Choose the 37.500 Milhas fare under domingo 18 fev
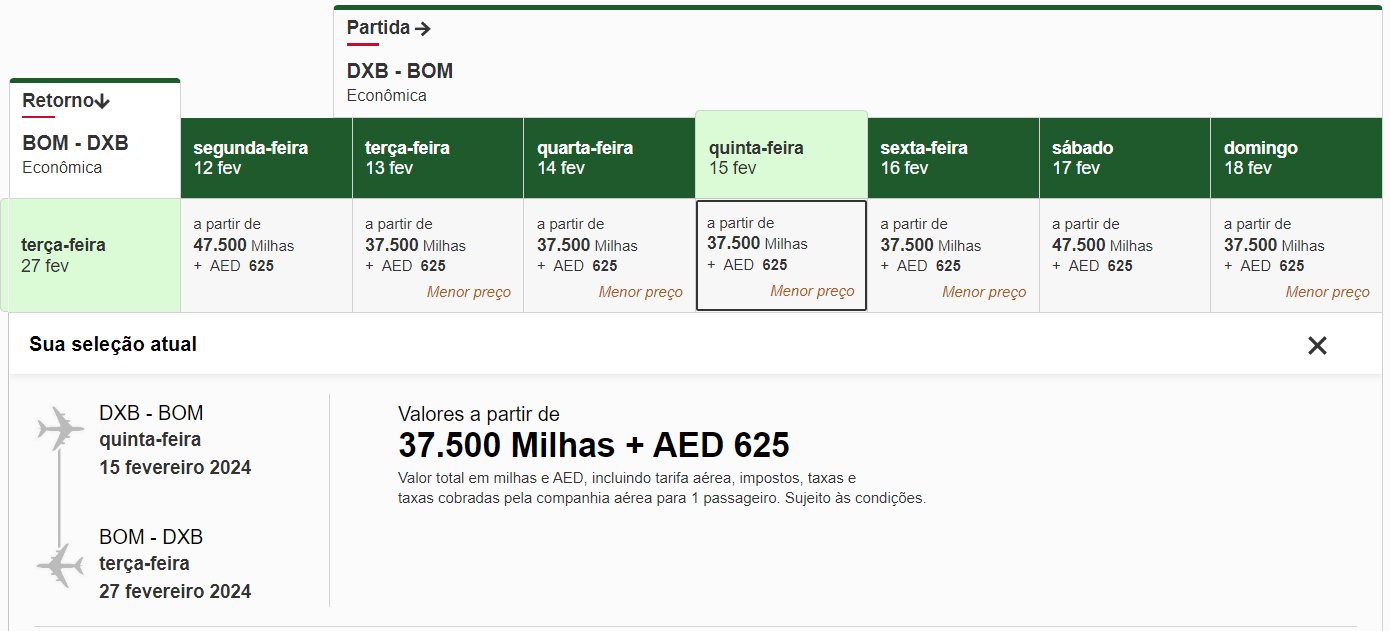 pos(1296,256)
